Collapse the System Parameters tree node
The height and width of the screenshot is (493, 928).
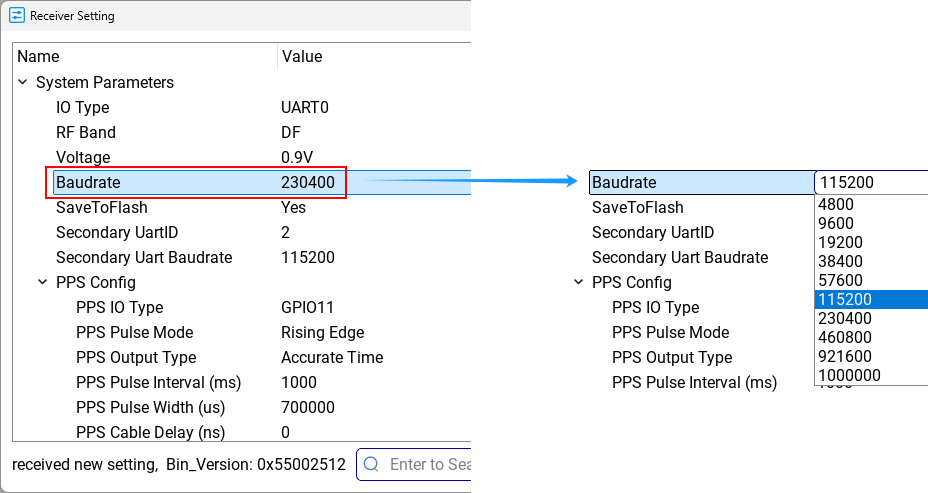coord(23,82)
